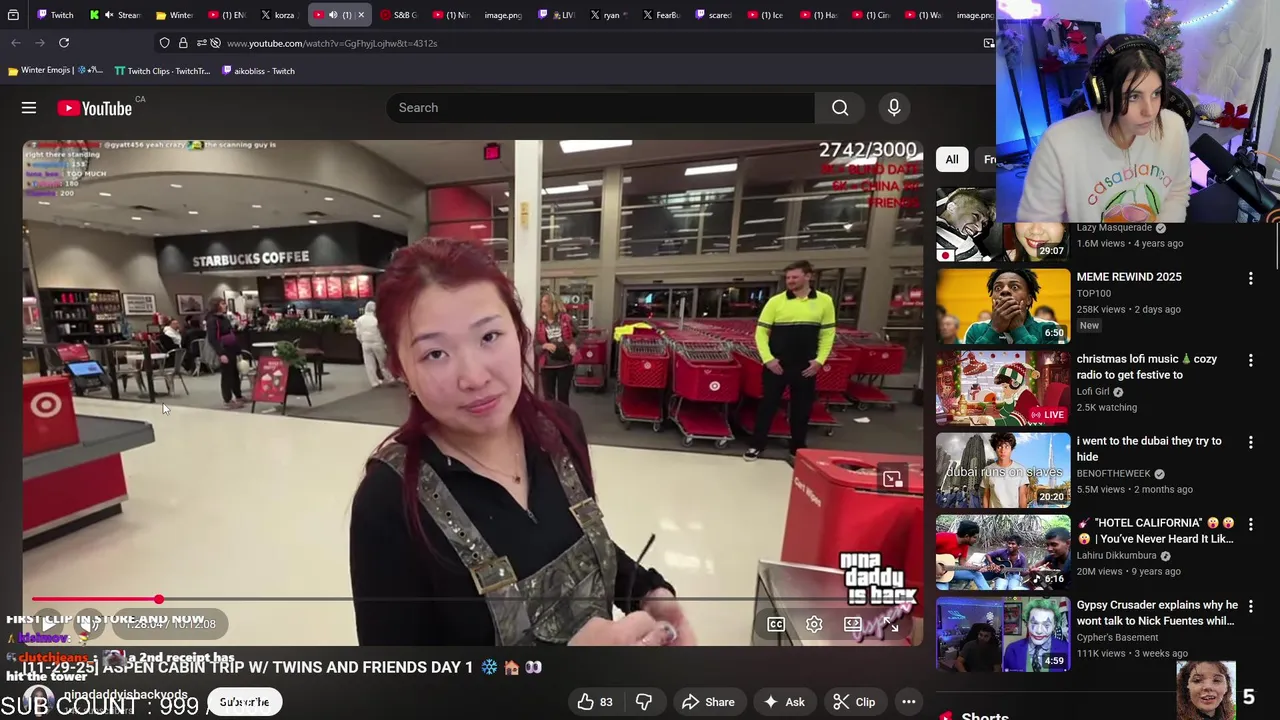The width and height of the screenshot is (1280, 720).
Task: Seek along the video progress bar
Action: pyautogui.click(x=472, y=599)
